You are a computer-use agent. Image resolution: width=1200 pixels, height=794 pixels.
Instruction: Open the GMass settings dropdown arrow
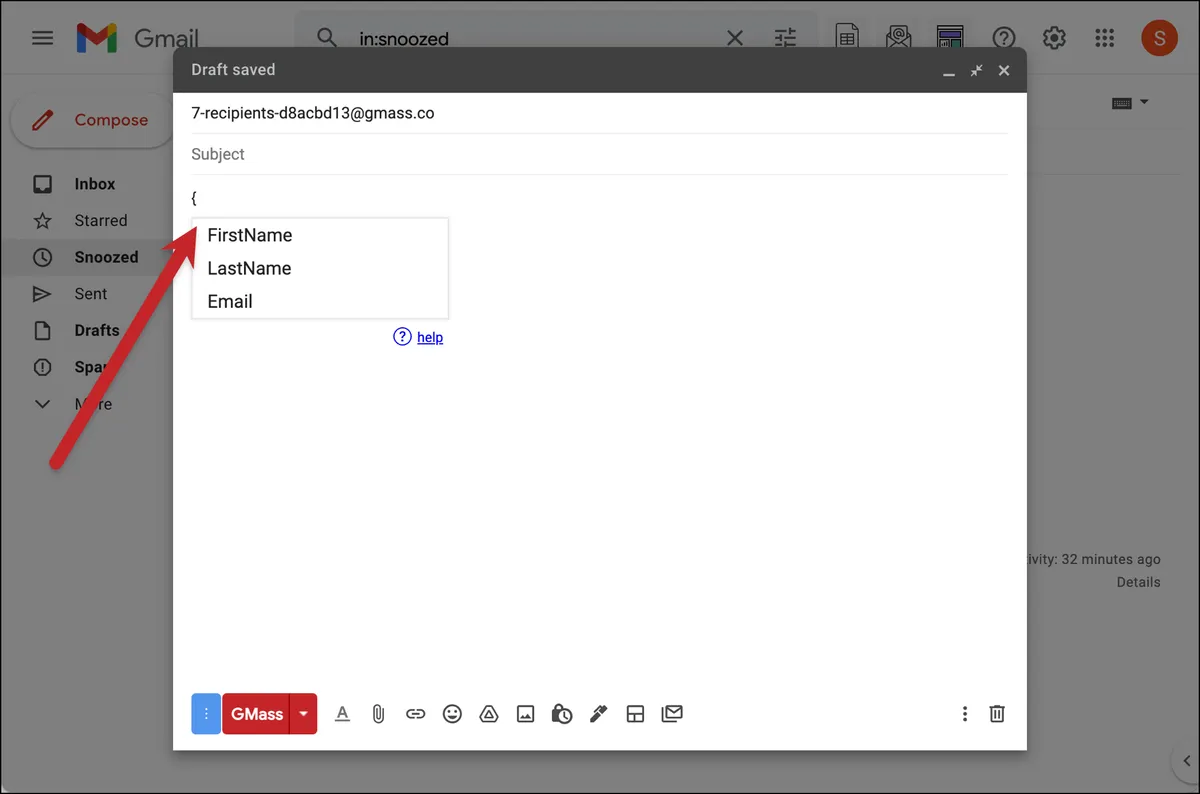tap(303, 714)
